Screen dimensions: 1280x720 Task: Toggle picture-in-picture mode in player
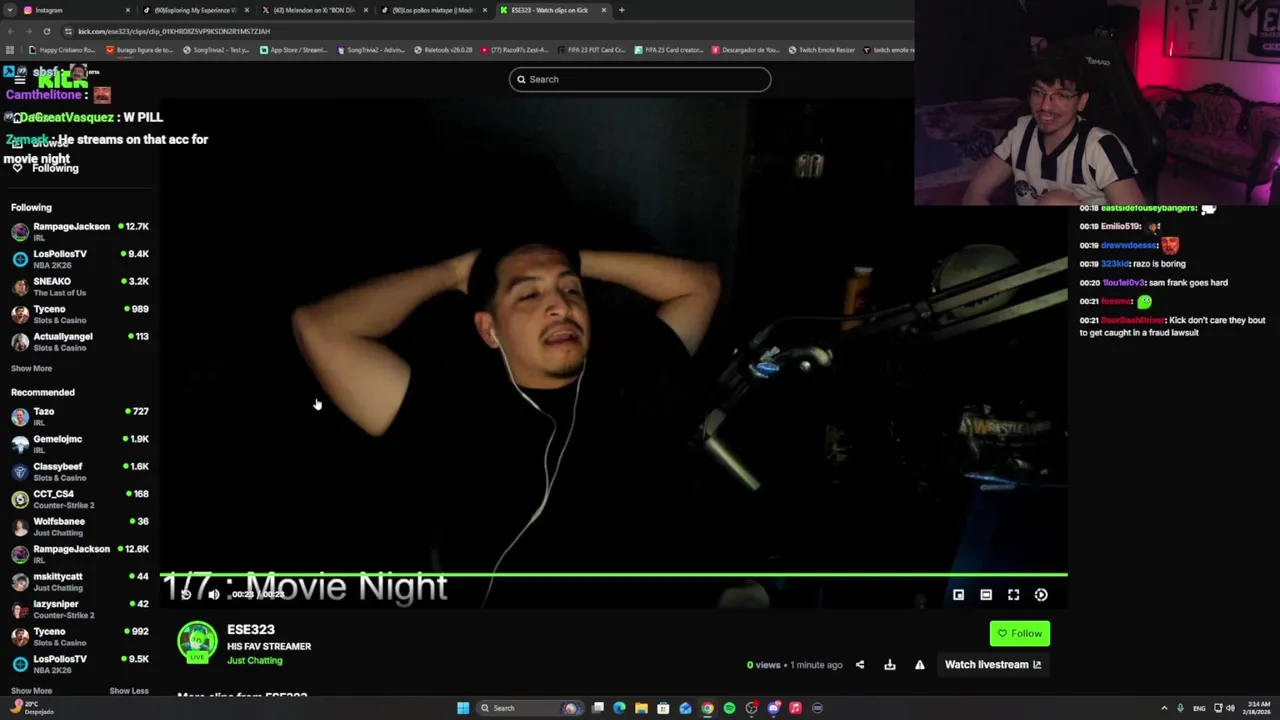[958, 594]
